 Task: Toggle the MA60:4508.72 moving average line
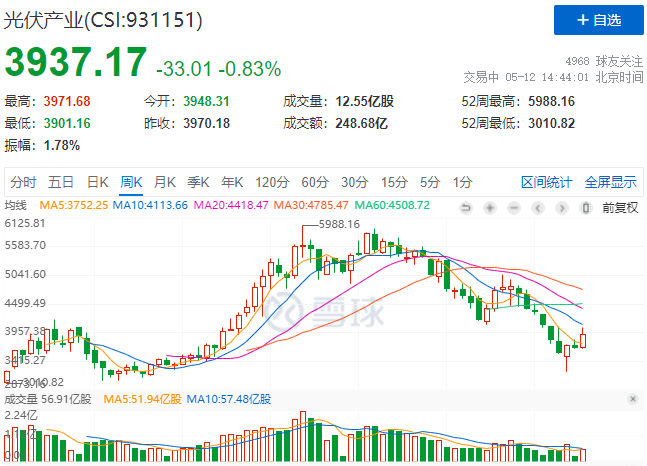click(388, 206)
